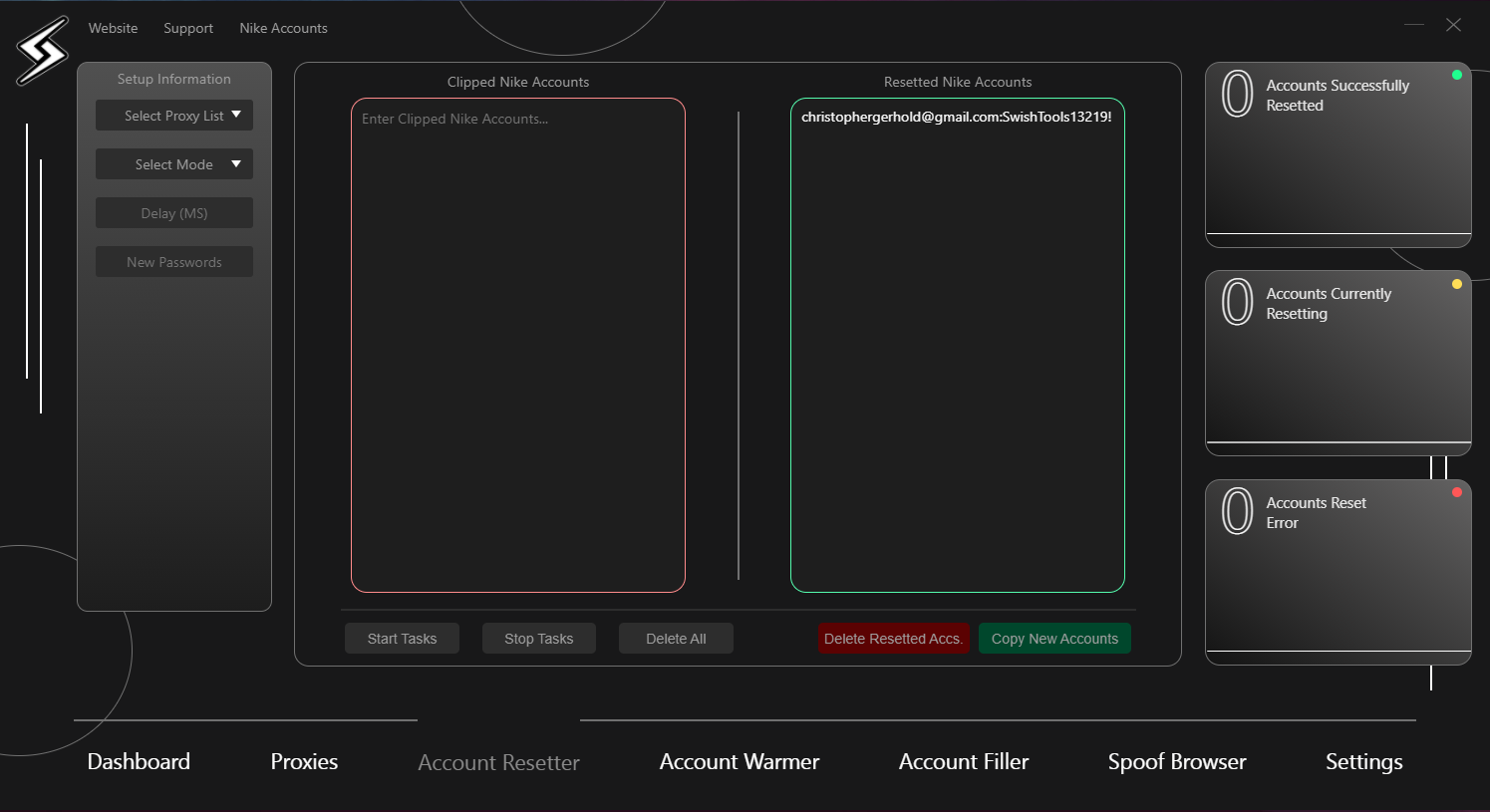Click the red Delete Resetted Accs. button

click(893, 639)
